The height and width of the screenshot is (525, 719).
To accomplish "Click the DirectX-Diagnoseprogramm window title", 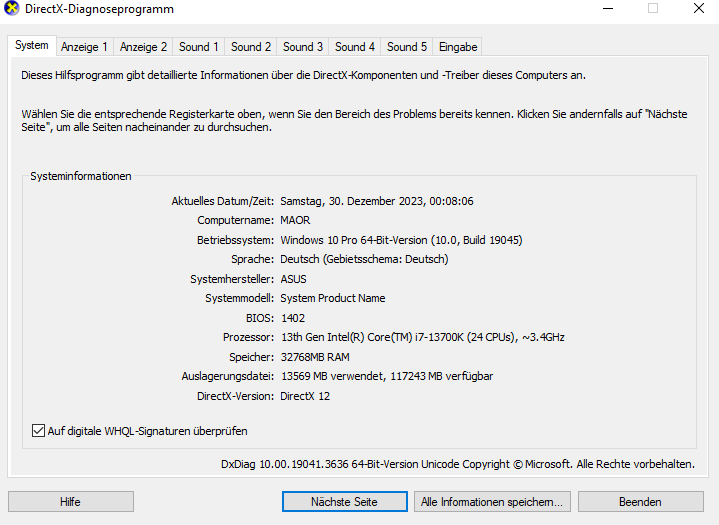I will [99, 9].
